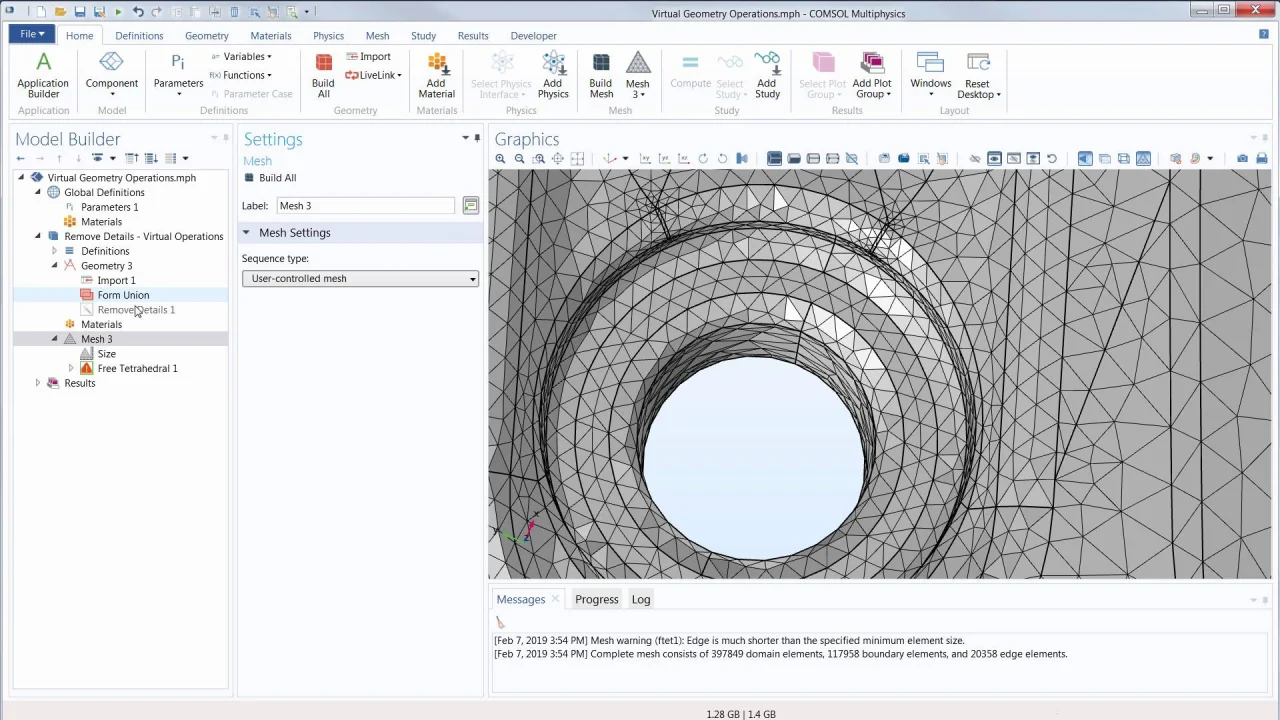Click Add Plot Group button
The height and width of the screenshot is (720, 1280).
(872, 75)
